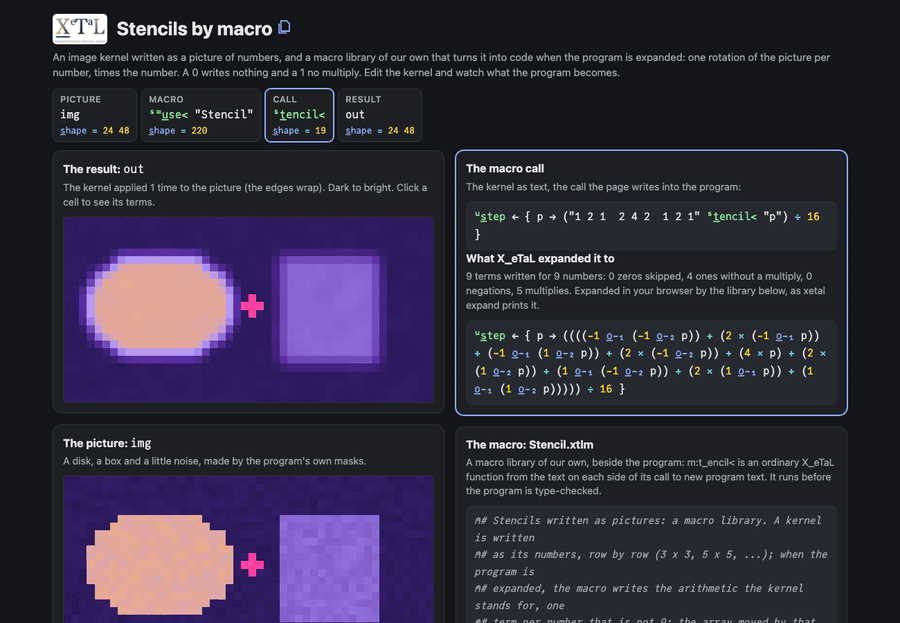
Task: Click the "The picture: img" heading
Action: (107, 443)
